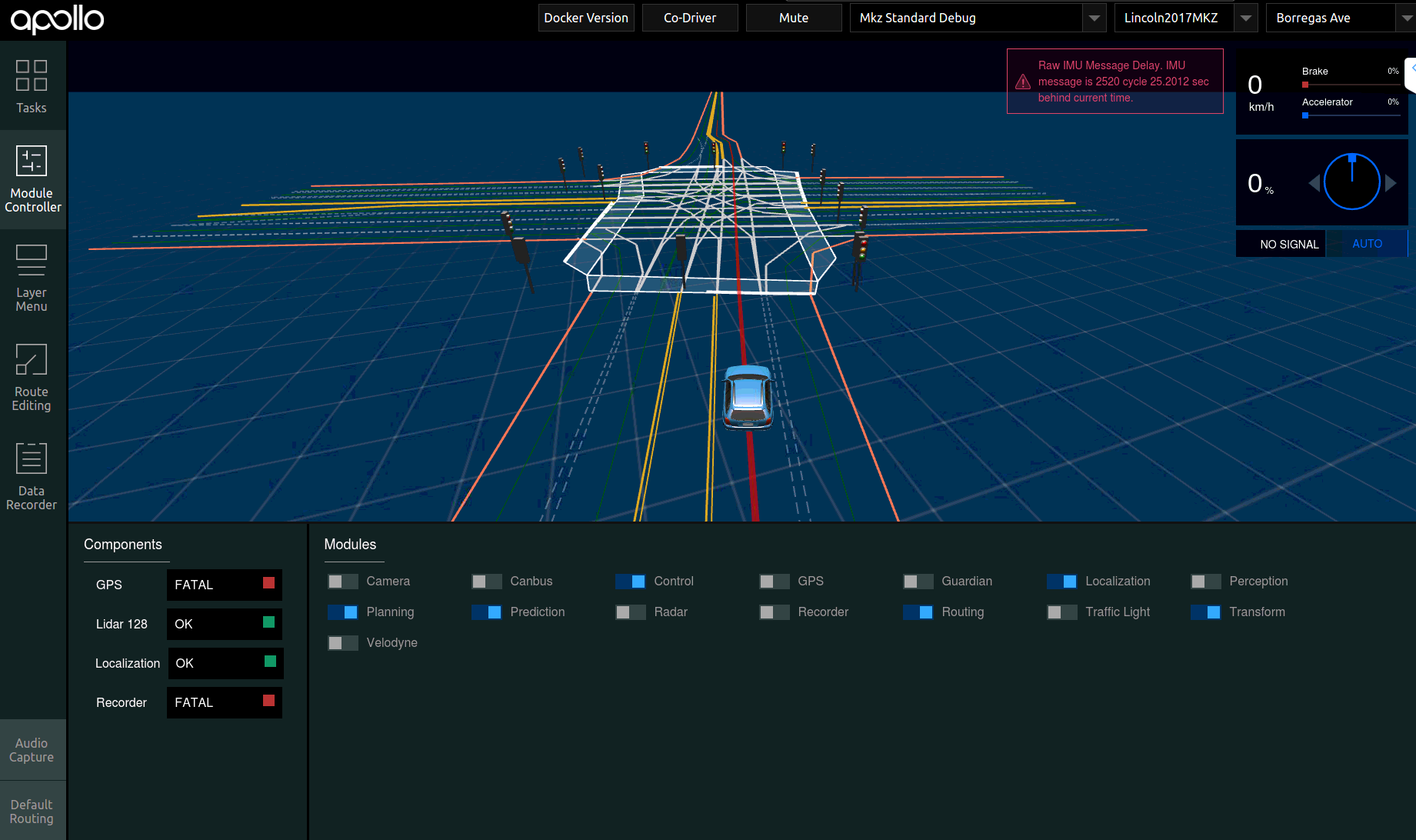
Task: Expand the map selector arrow
Action: click(x=1406, y=18)
